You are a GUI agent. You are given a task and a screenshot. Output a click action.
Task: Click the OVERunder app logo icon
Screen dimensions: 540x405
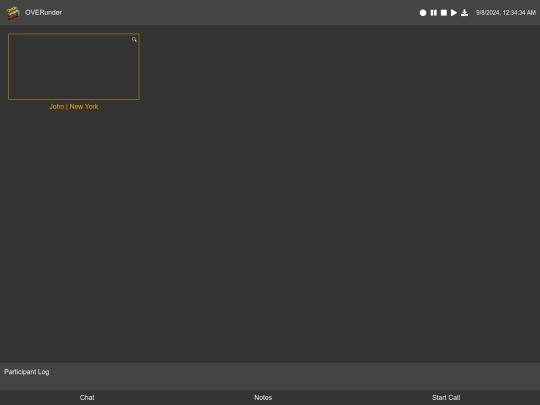click(x=13, y=13)
